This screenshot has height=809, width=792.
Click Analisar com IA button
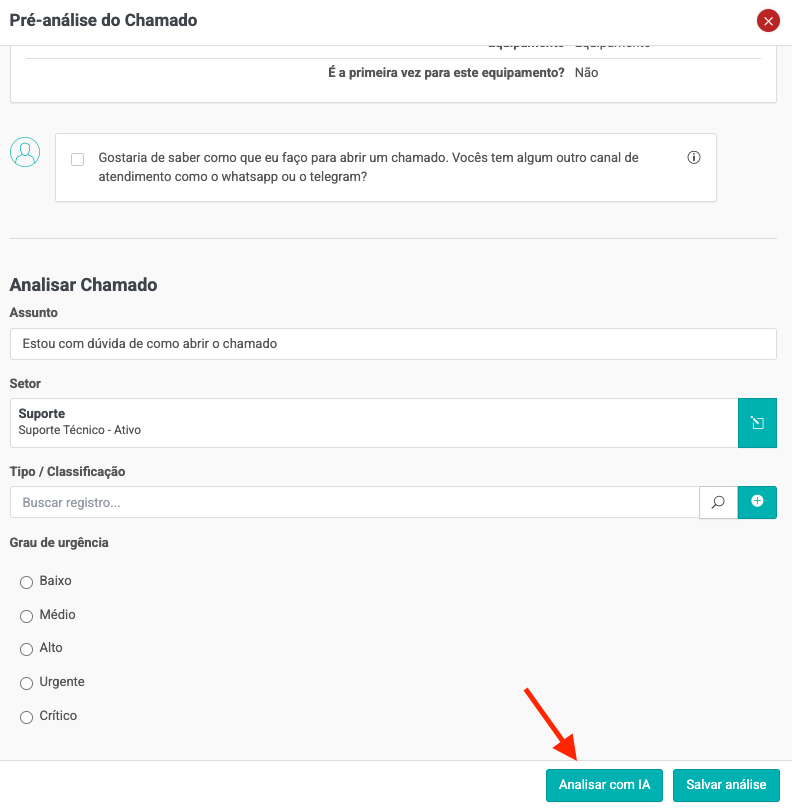[x=605, y=785]
